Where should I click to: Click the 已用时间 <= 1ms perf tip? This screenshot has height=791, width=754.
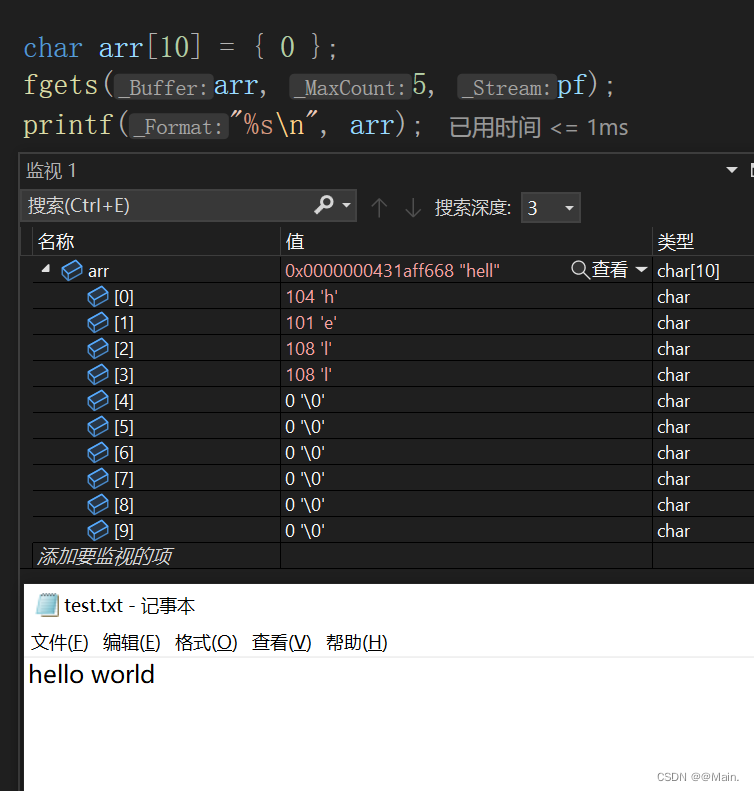(x=539, y=127)
